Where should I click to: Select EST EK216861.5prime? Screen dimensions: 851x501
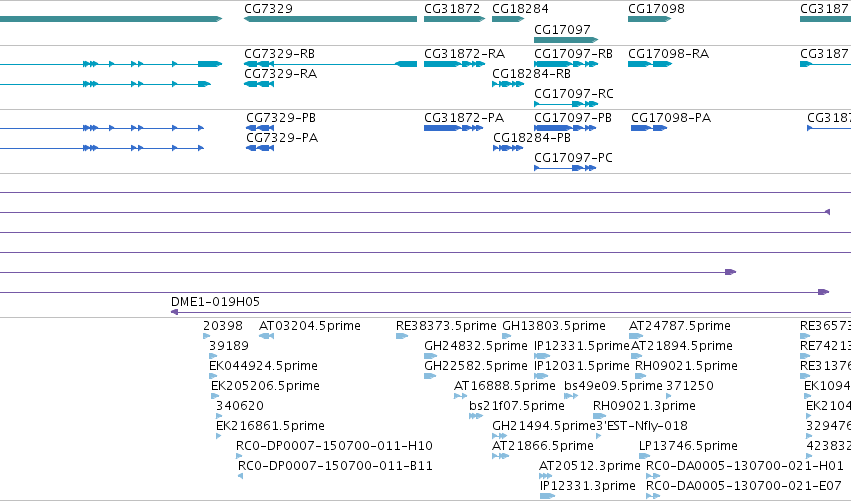270,426
